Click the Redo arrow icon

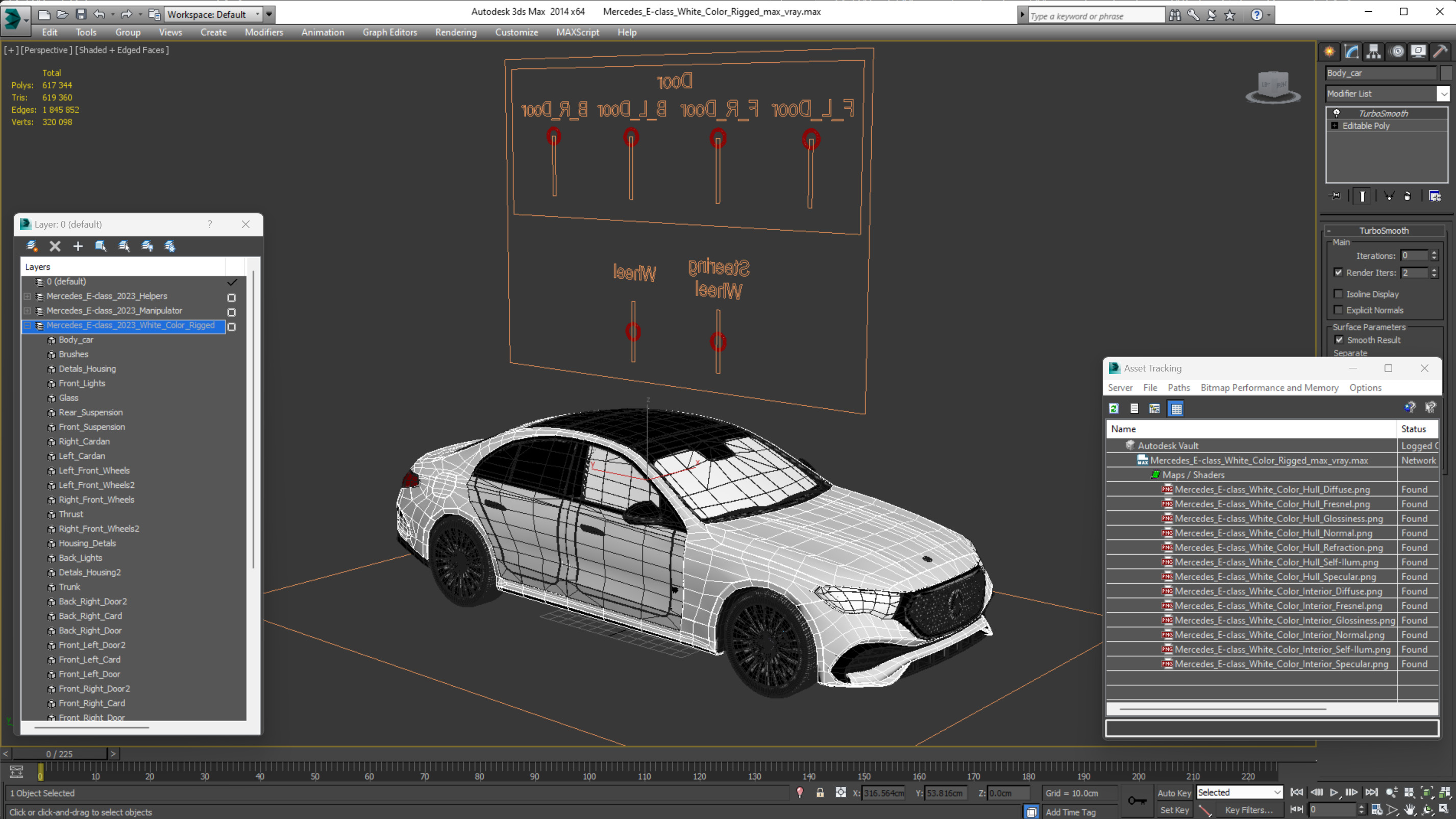(126, 14)
